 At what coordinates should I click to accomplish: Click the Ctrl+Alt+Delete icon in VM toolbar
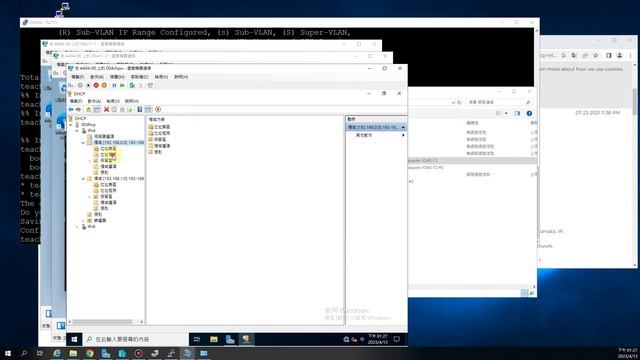tap(71, 85)
